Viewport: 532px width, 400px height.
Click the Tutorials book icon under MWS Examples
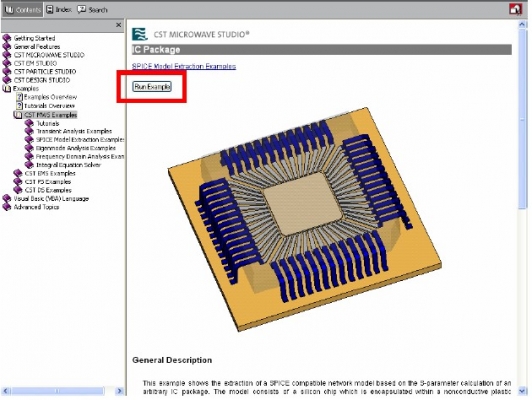[x=29, y=123]
